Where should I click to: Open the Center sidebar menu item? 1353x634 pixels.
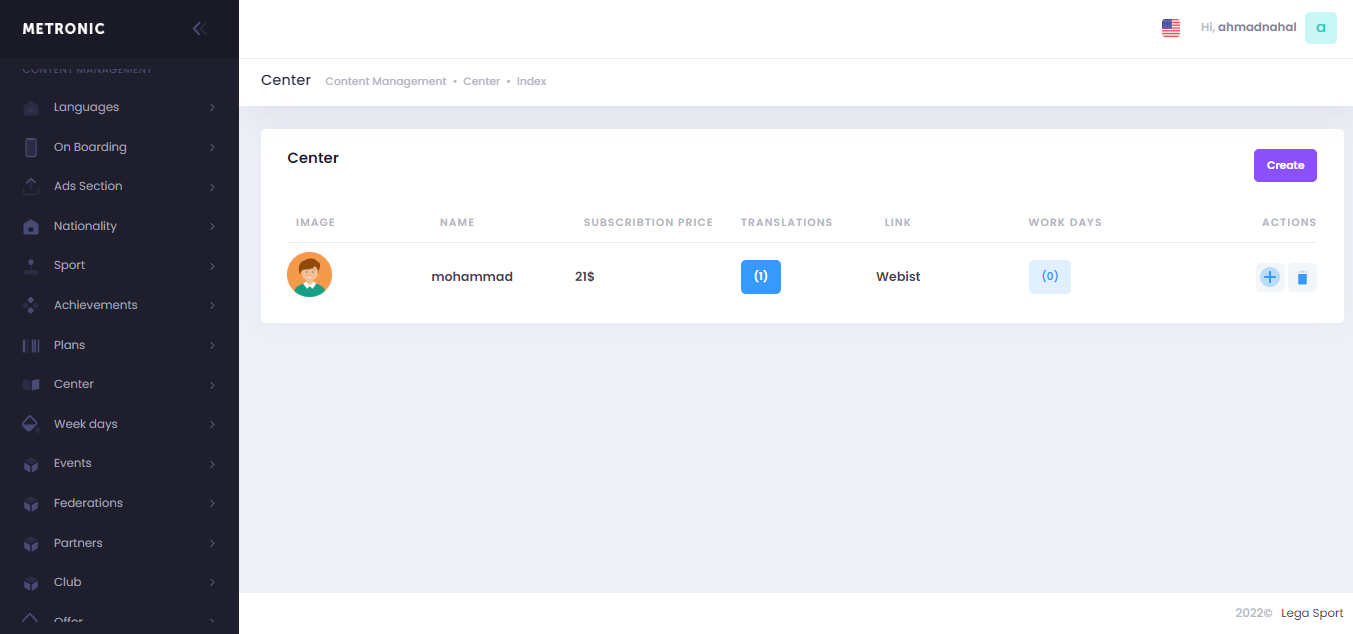click(x=74, y=384)
